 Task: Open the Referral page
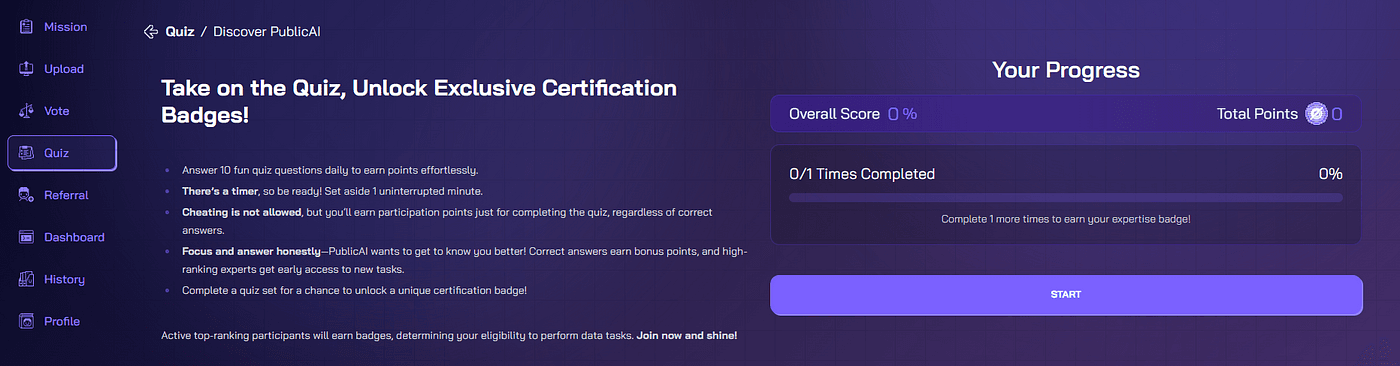(x=66, y=195)
